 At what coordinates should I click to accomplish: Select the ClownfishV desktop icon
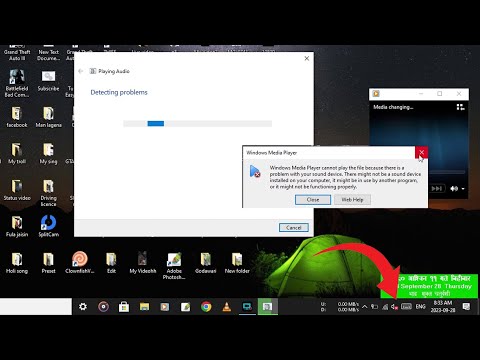[x=80, y=263]
